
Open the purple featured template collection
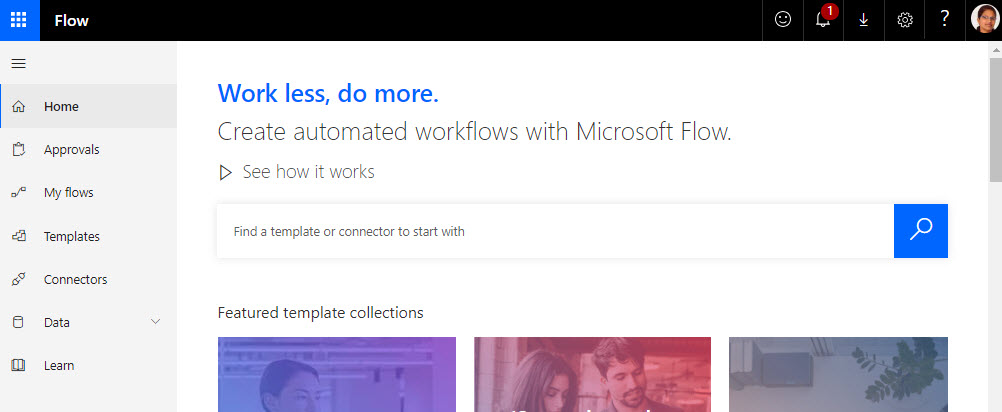click(x=337, y=374)
